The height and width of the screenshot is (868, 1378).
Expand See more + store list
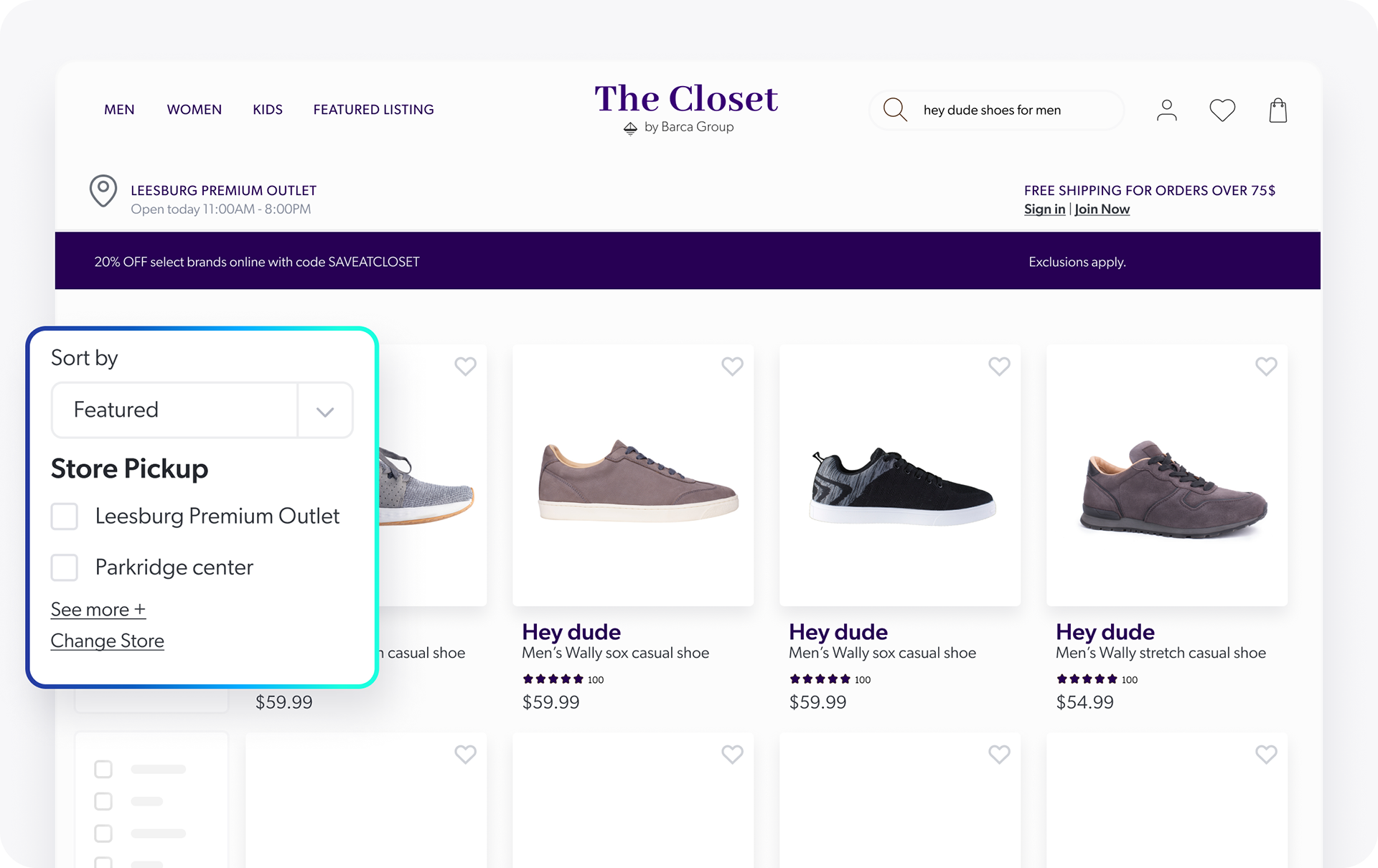click(98, 610)
